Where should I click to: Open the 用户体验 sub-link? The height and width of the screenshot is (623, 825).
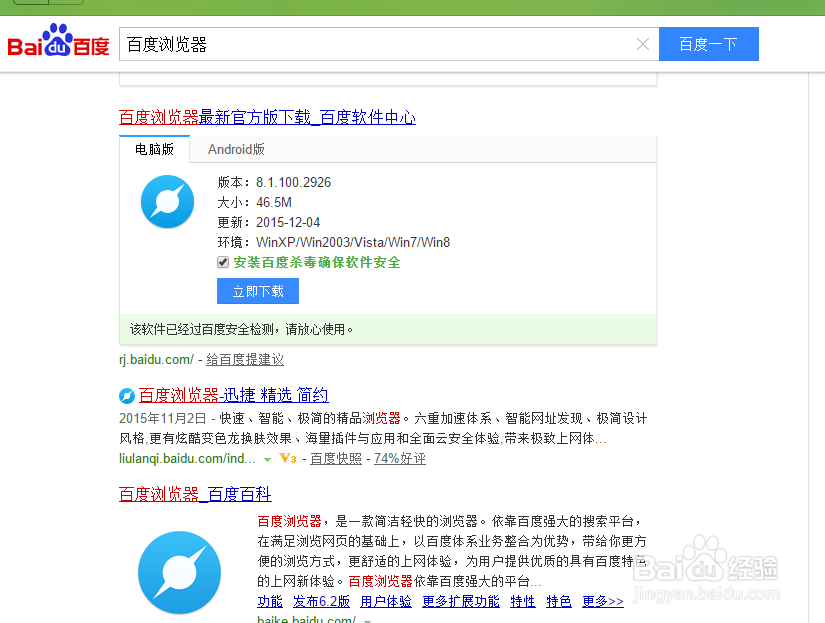386,601
